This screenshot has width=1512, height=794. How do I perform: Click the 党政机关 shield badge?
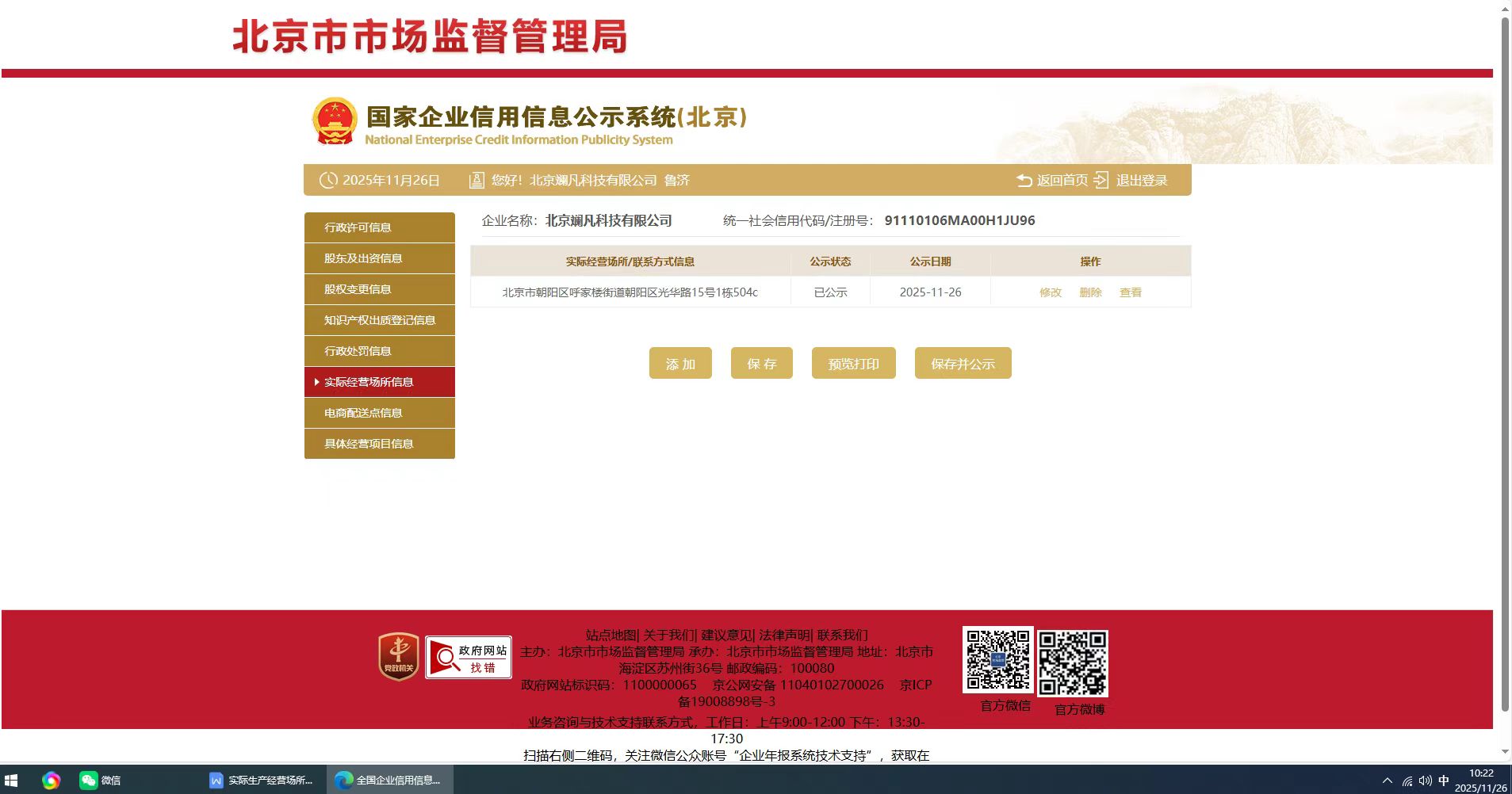coord(399,656)
